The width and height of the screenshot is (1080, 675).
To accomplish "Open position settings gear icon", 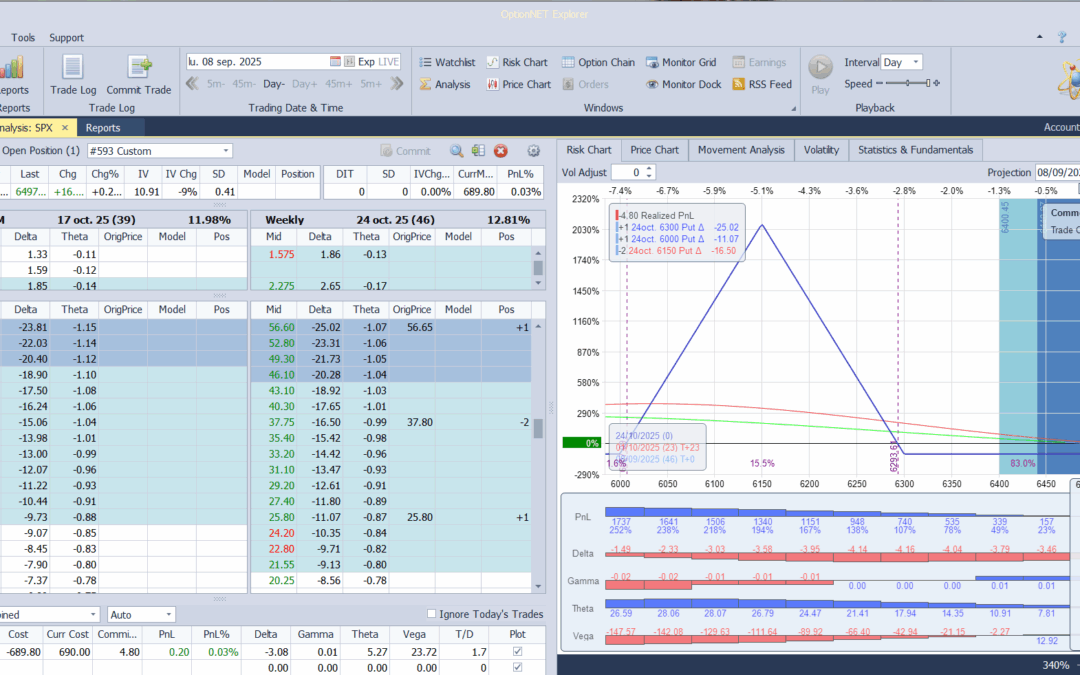I will pos(533,151).
